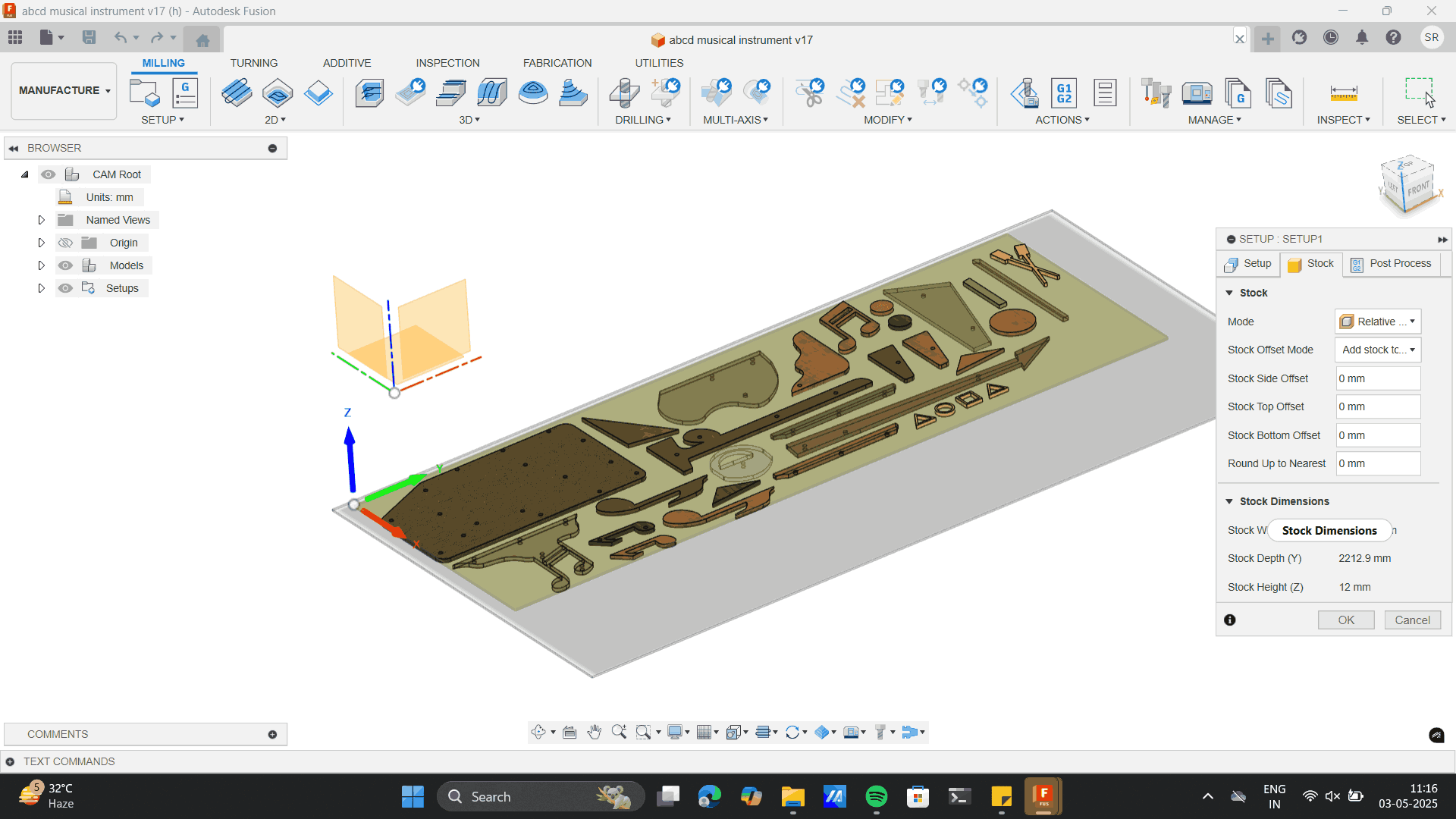Click the info icon in Setup dialog
Image resolution: width=1456 pixels, height=819 pixels.
click(1230, 620)
